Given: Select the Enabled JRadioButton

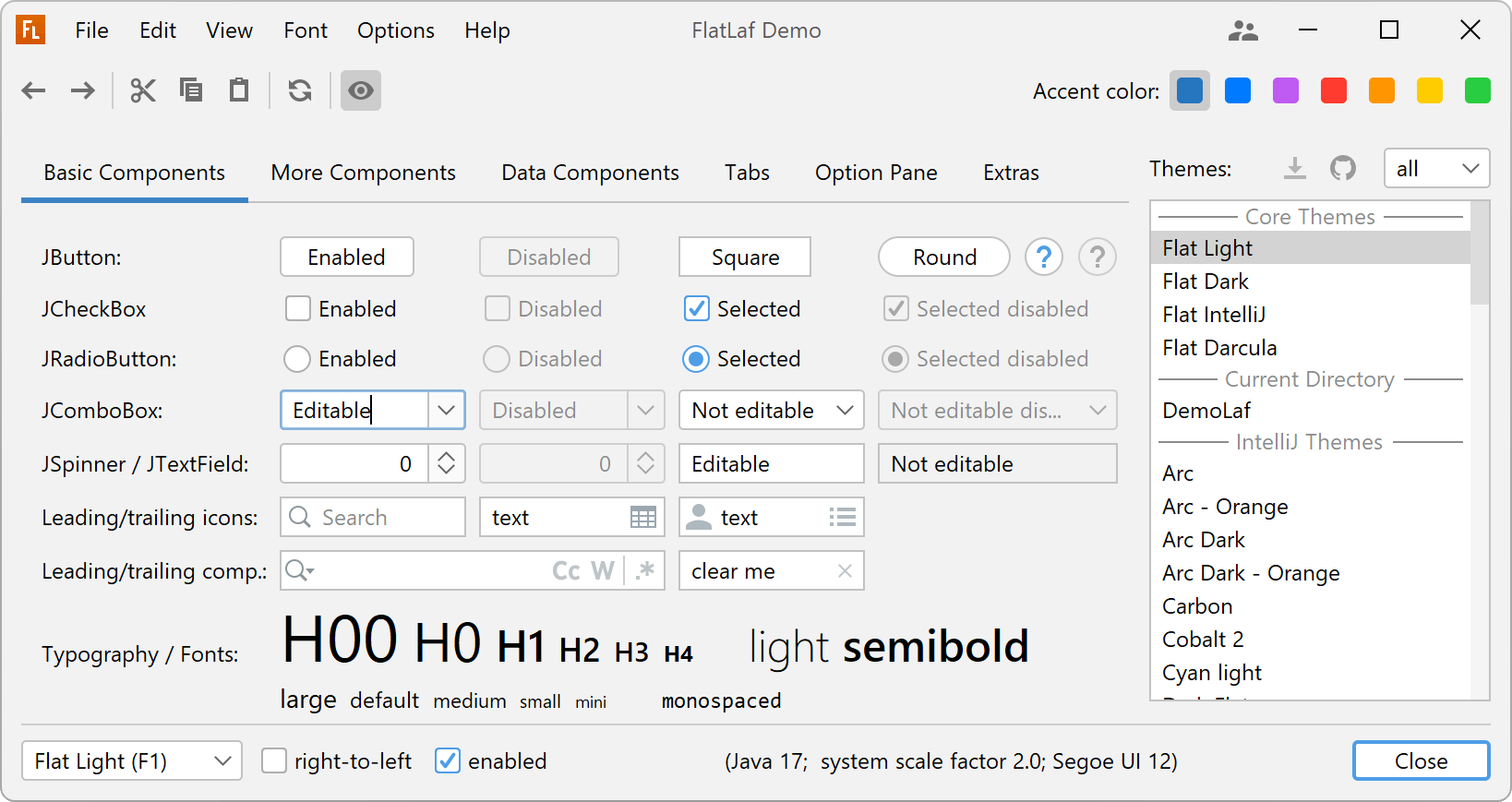Looking at the screenshot, I should (297, 359).
